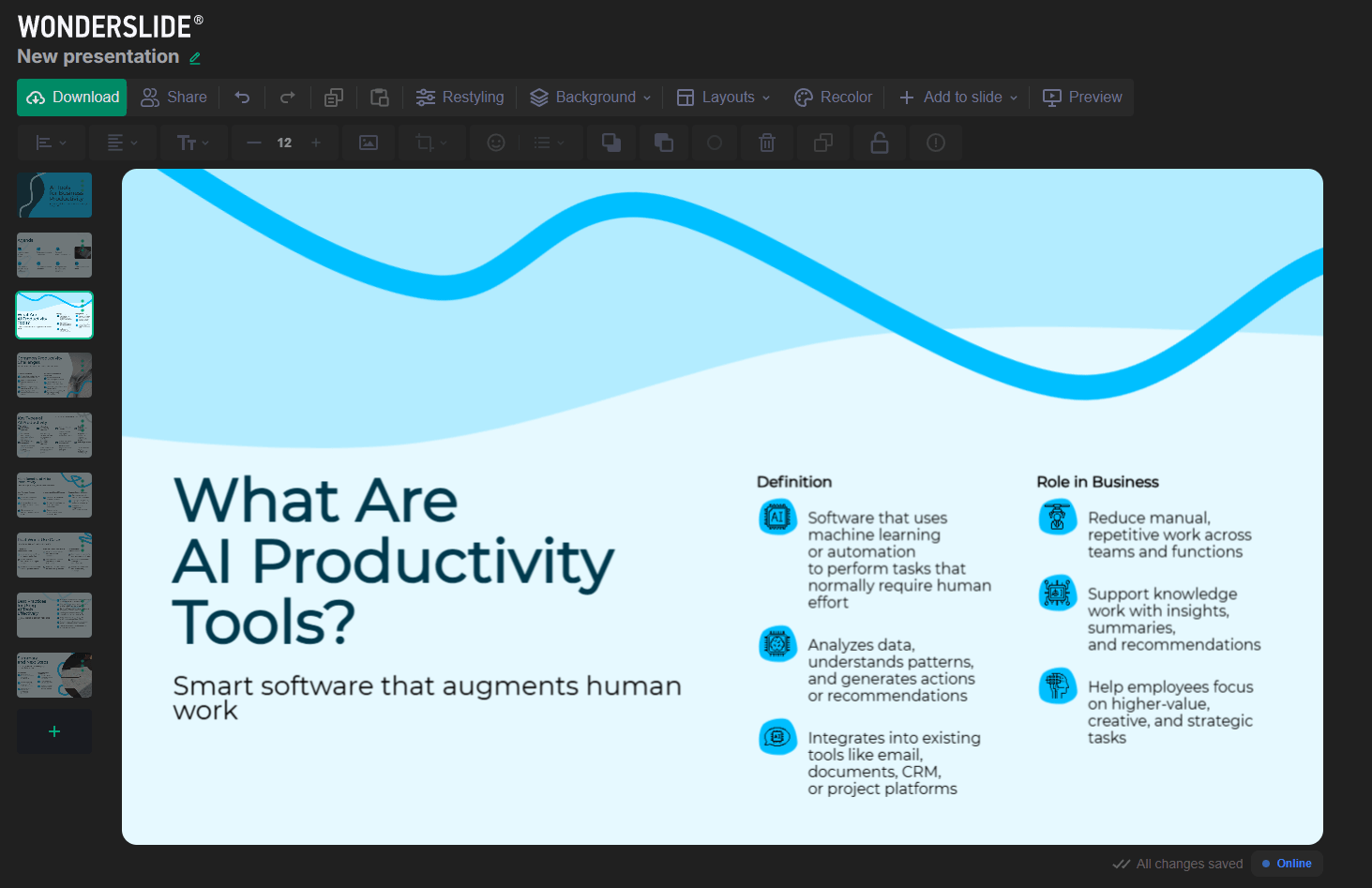The height and width of the screenshot is (888, 1372).
Task: Click the redo arrow icon
Action: click(288, 98)
